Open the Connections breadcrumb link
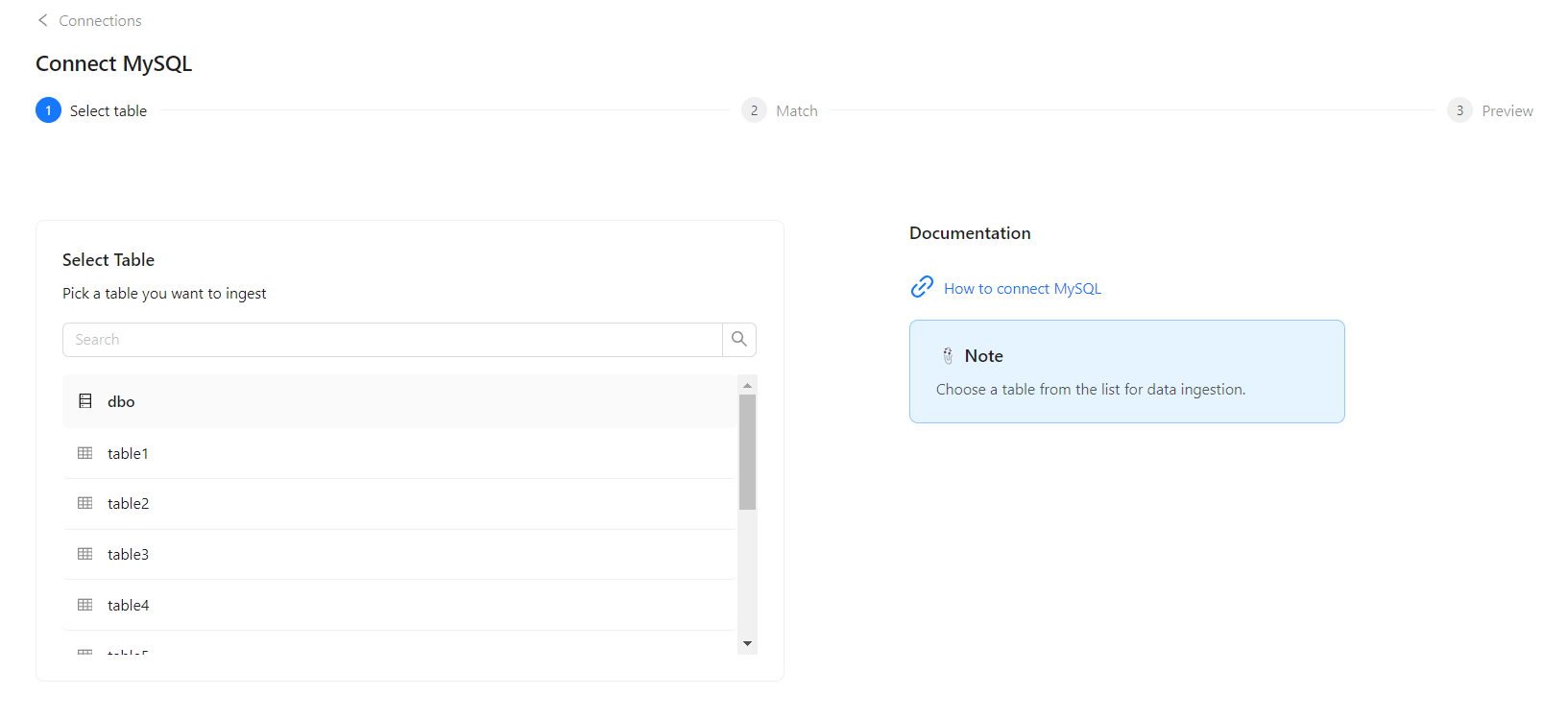 [100, 20]
